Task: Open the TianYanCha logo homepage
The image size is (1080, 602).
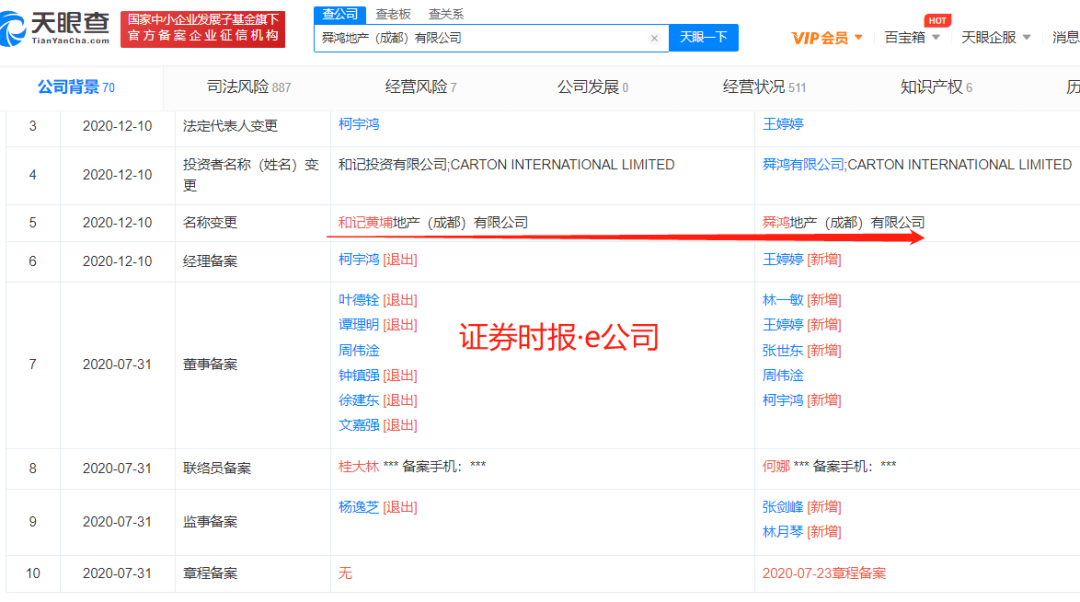Action: [55, 29]
